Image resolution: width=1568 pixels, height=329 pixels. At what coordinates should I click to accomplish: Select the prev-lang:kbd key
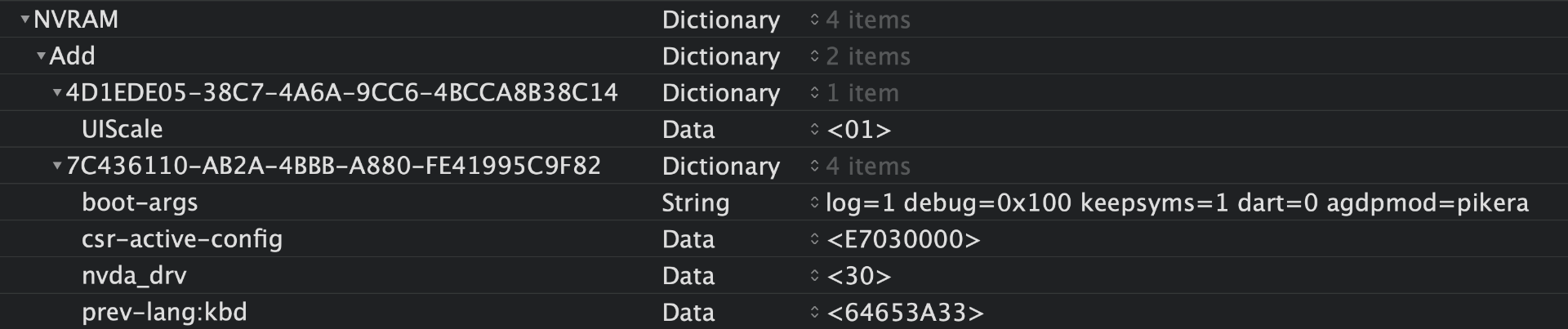[164, 312]
